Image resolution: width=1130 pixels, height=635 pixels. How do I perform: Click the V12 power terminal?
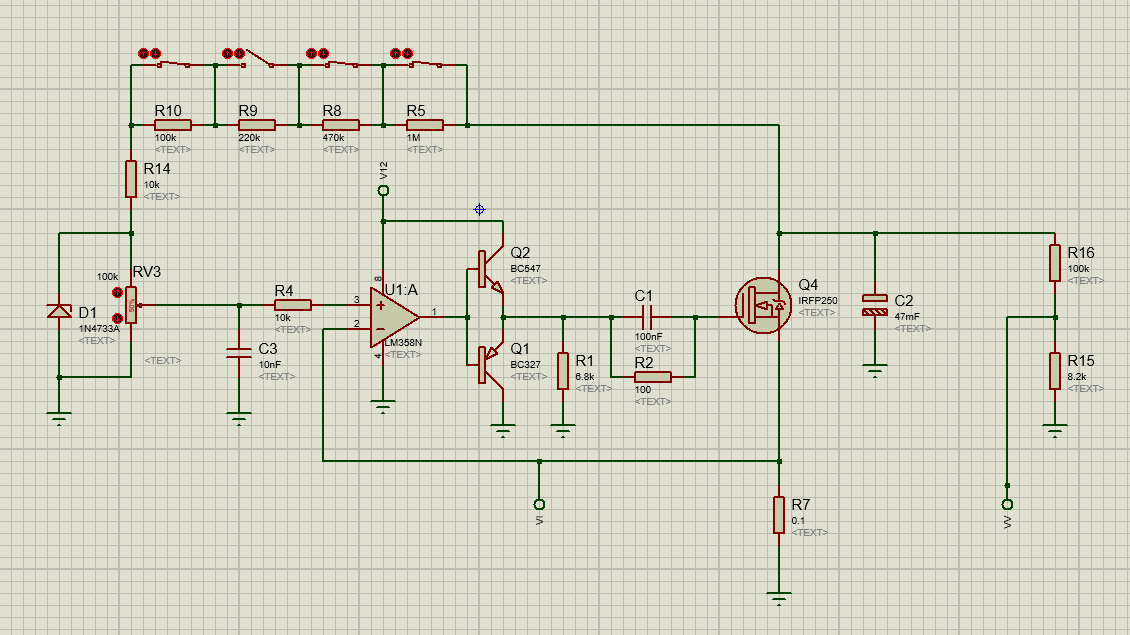382,190
